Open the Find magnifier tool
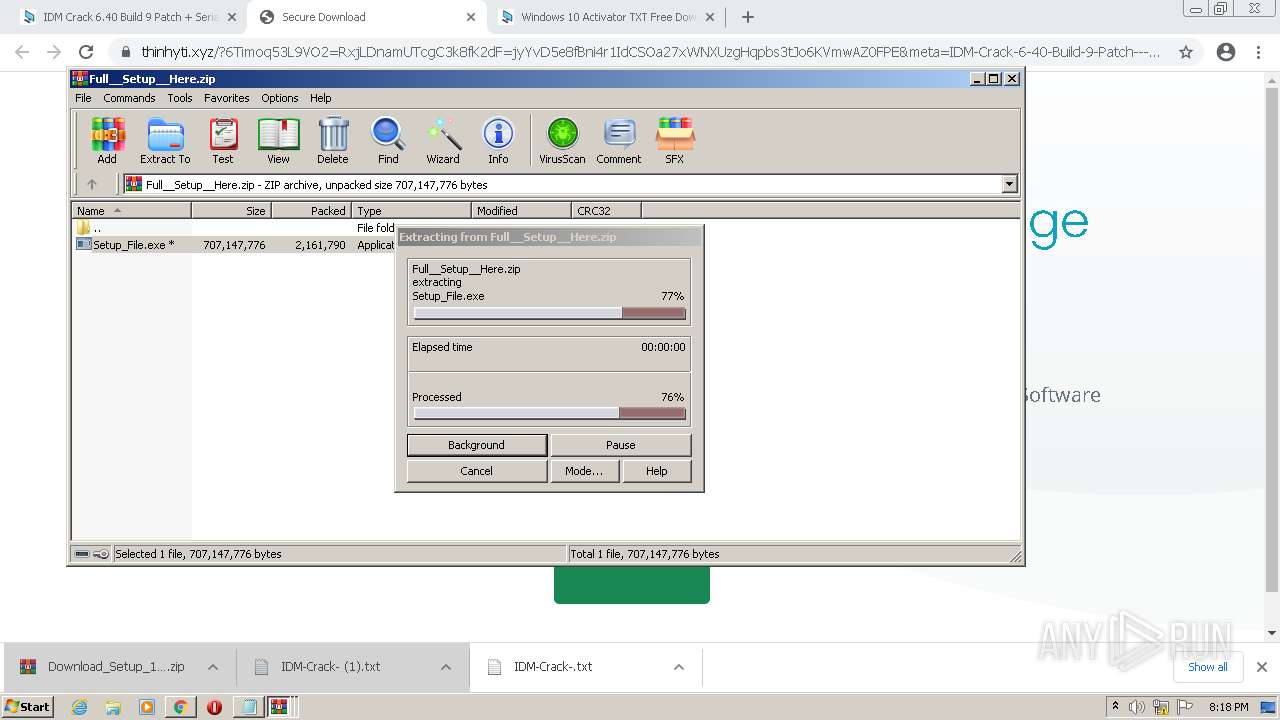This screenshot has height=720, width=1280. point(388,140)
